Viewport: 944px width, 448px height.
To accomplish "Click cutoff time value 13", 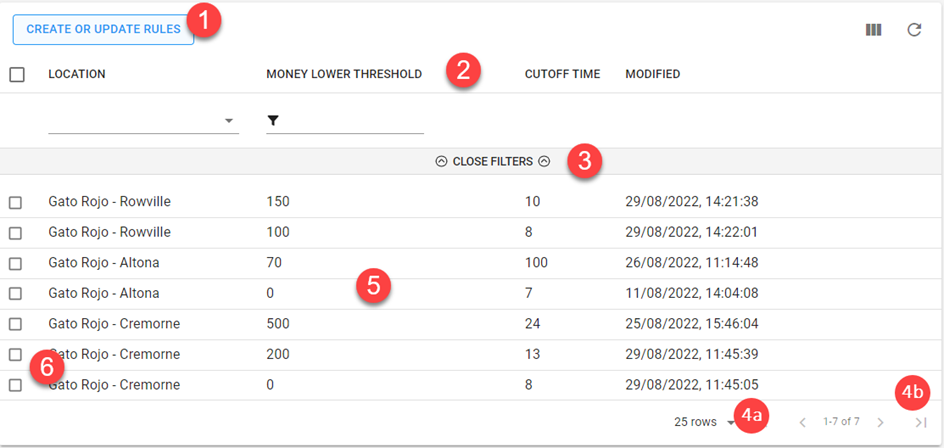I will click(x=532, y=354).
